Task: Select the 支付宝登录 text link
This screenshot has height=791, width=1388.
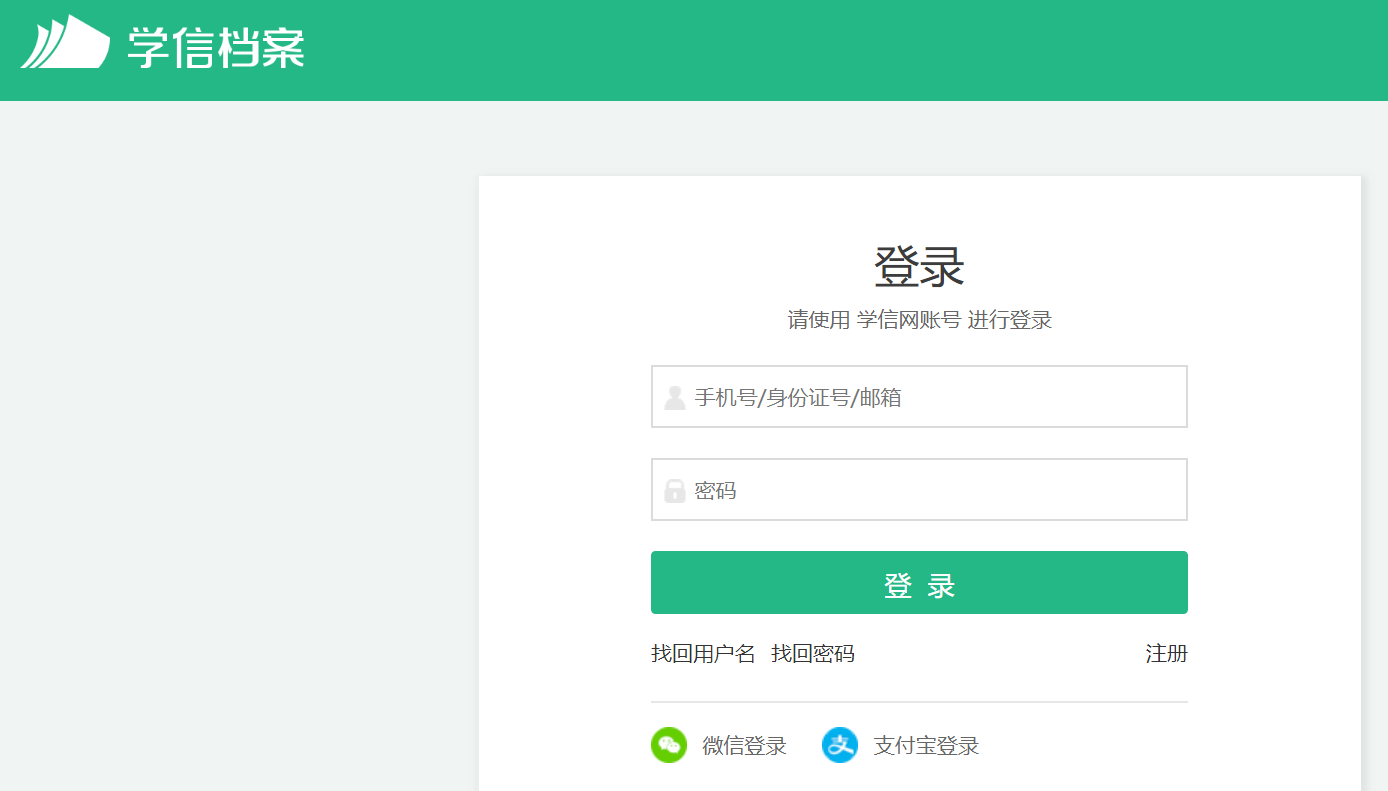Action: 926,746
